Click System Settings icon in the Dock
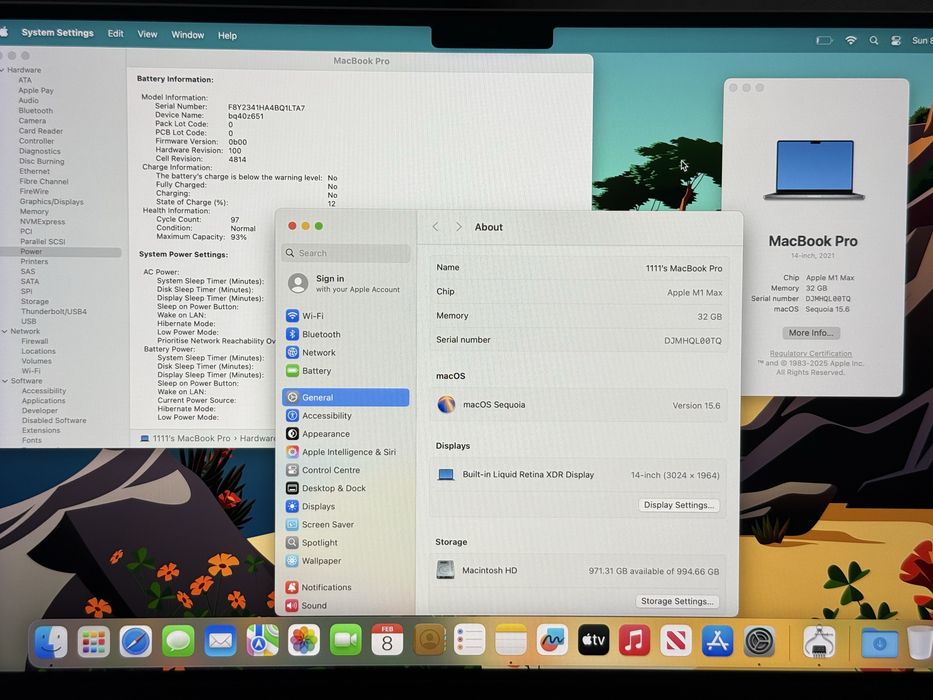 click(x=759, y=642)
